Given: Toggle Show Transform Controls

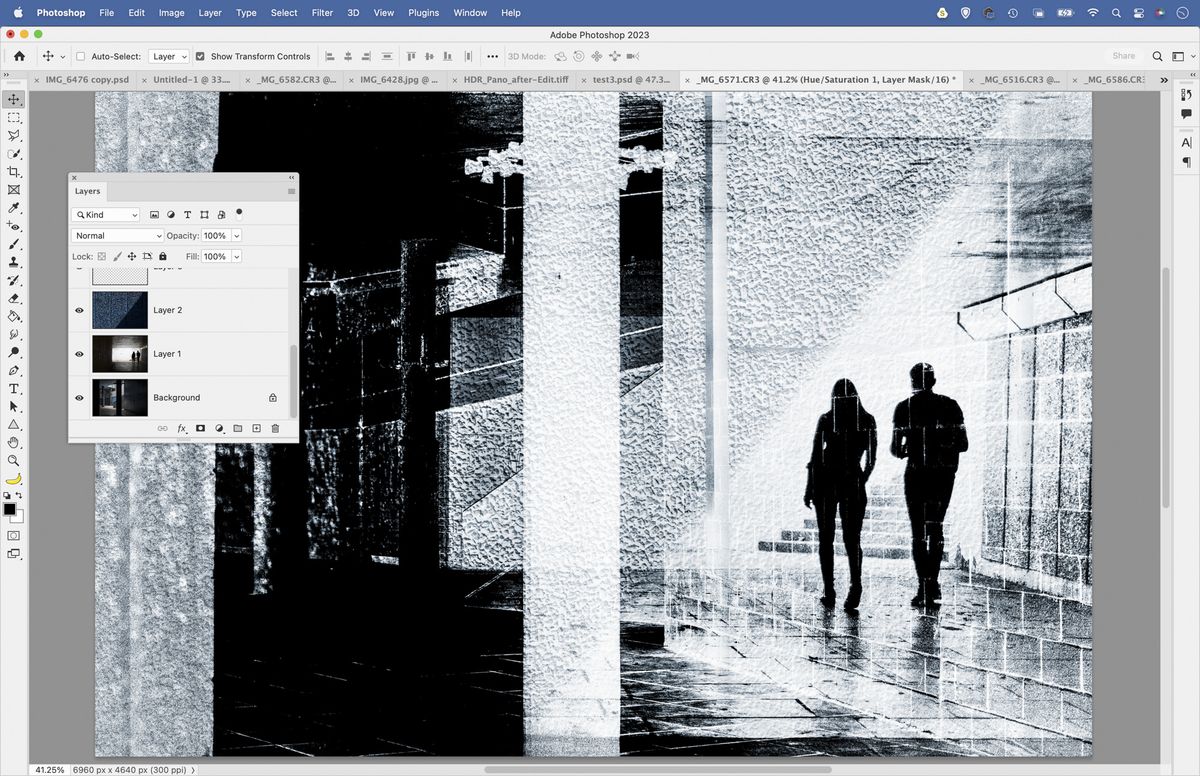Looking at the screenshot, I should click(198, 56).
